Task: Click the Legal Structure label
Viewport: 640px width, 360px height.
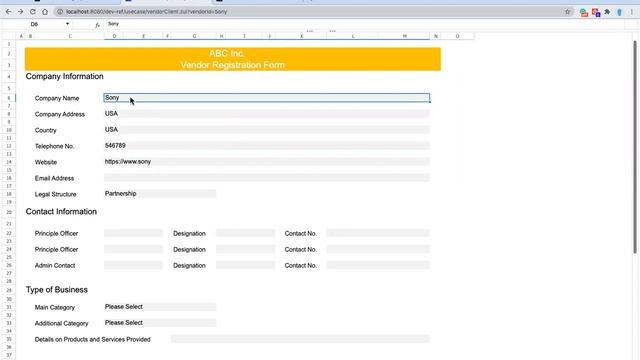Action: (x=56, y=194)
